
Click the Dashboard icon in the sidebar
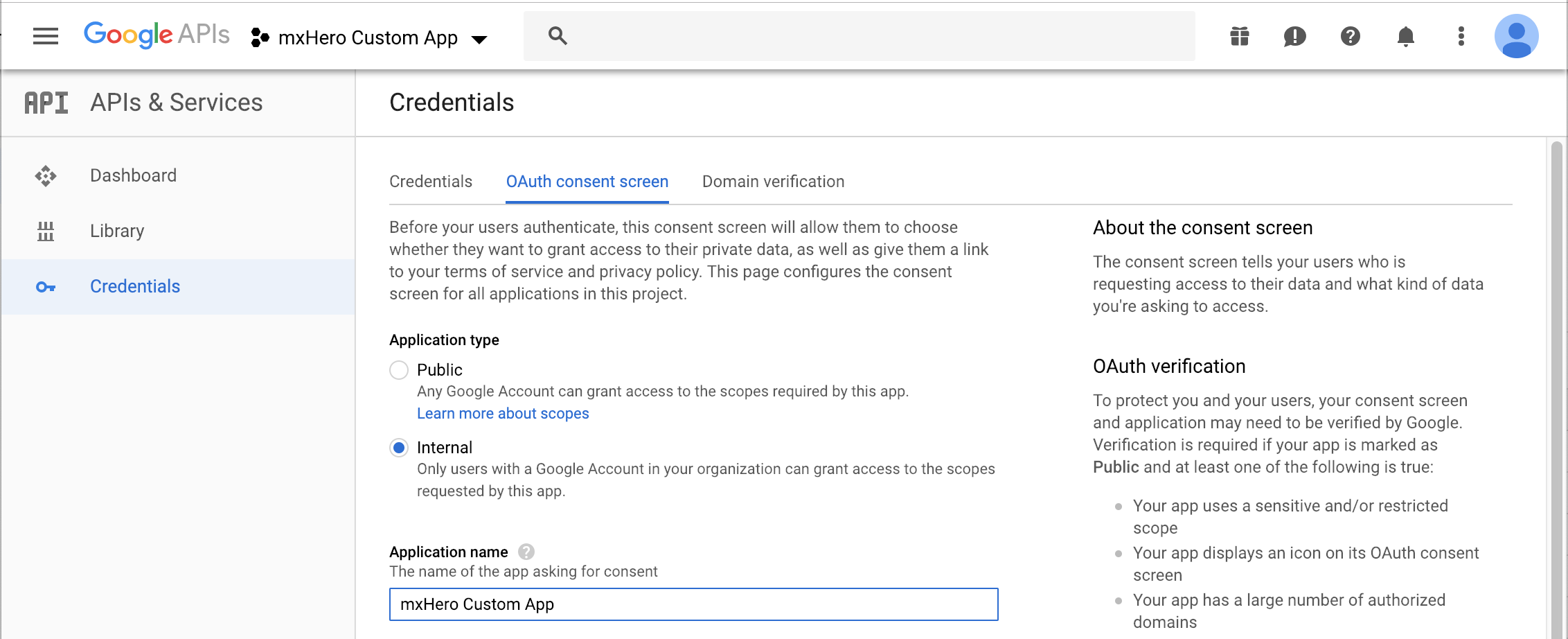pyautogui.click(x=46, y=176)
